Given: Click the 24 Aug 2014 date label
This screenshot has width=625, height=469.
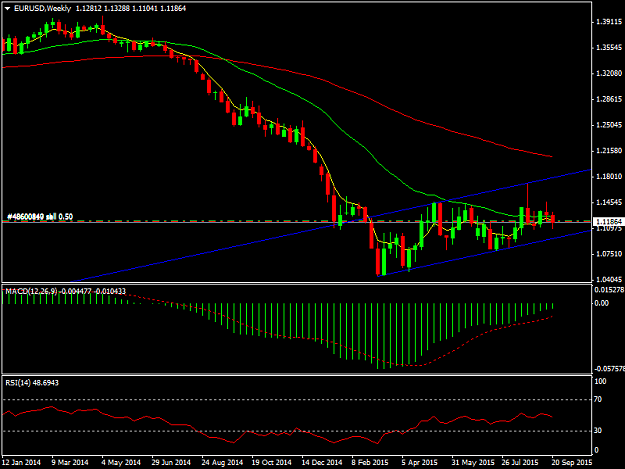Looking at the screenshot, I should (x=222, y=462).
